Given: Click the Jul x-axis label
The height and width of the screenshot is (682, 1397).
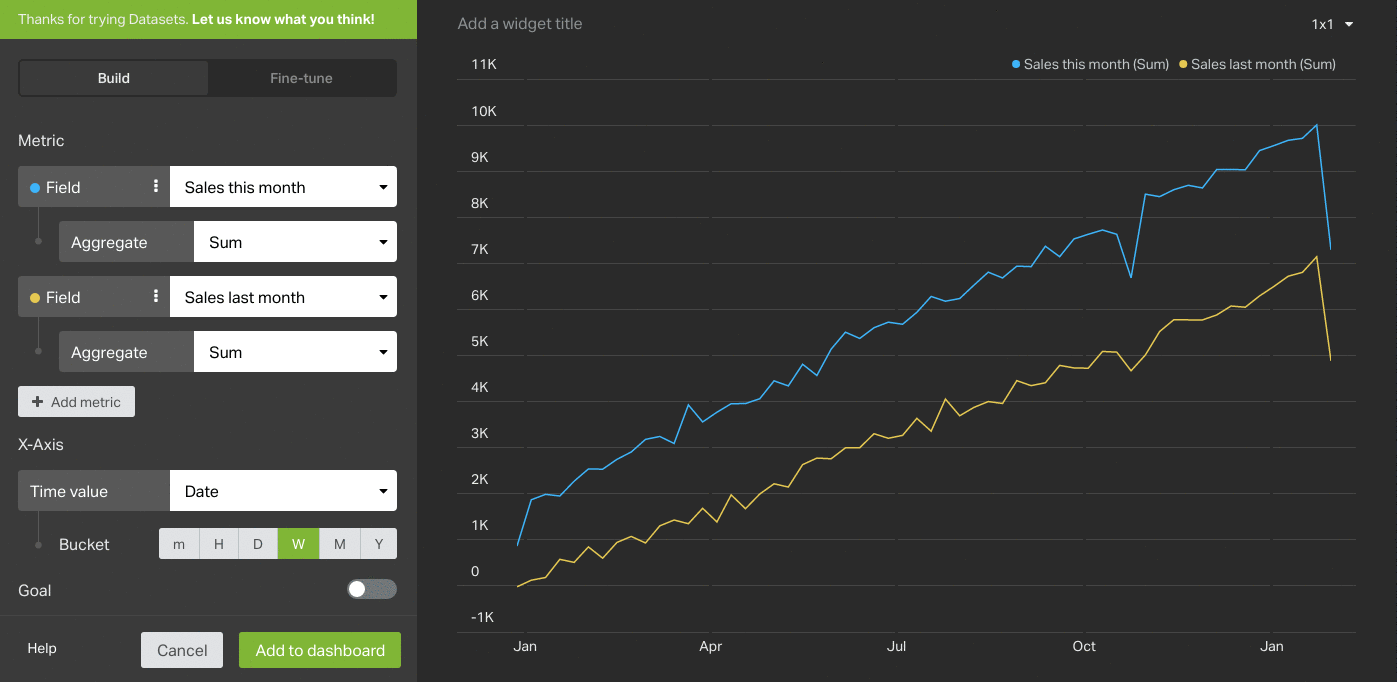Looking at the screenshot, I should pos(896,646).
